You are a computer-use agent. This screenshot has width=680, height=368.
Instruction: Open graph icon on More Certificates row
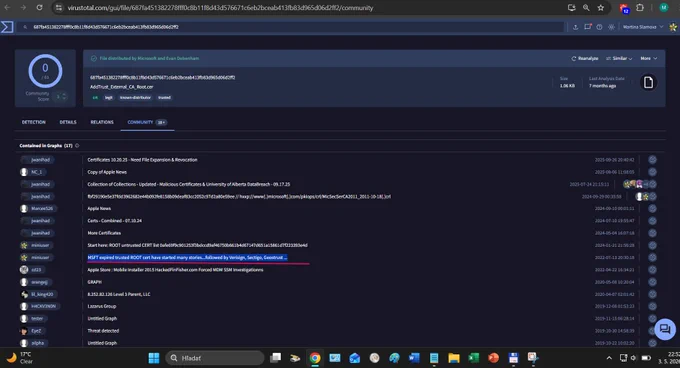click(652, 233)
